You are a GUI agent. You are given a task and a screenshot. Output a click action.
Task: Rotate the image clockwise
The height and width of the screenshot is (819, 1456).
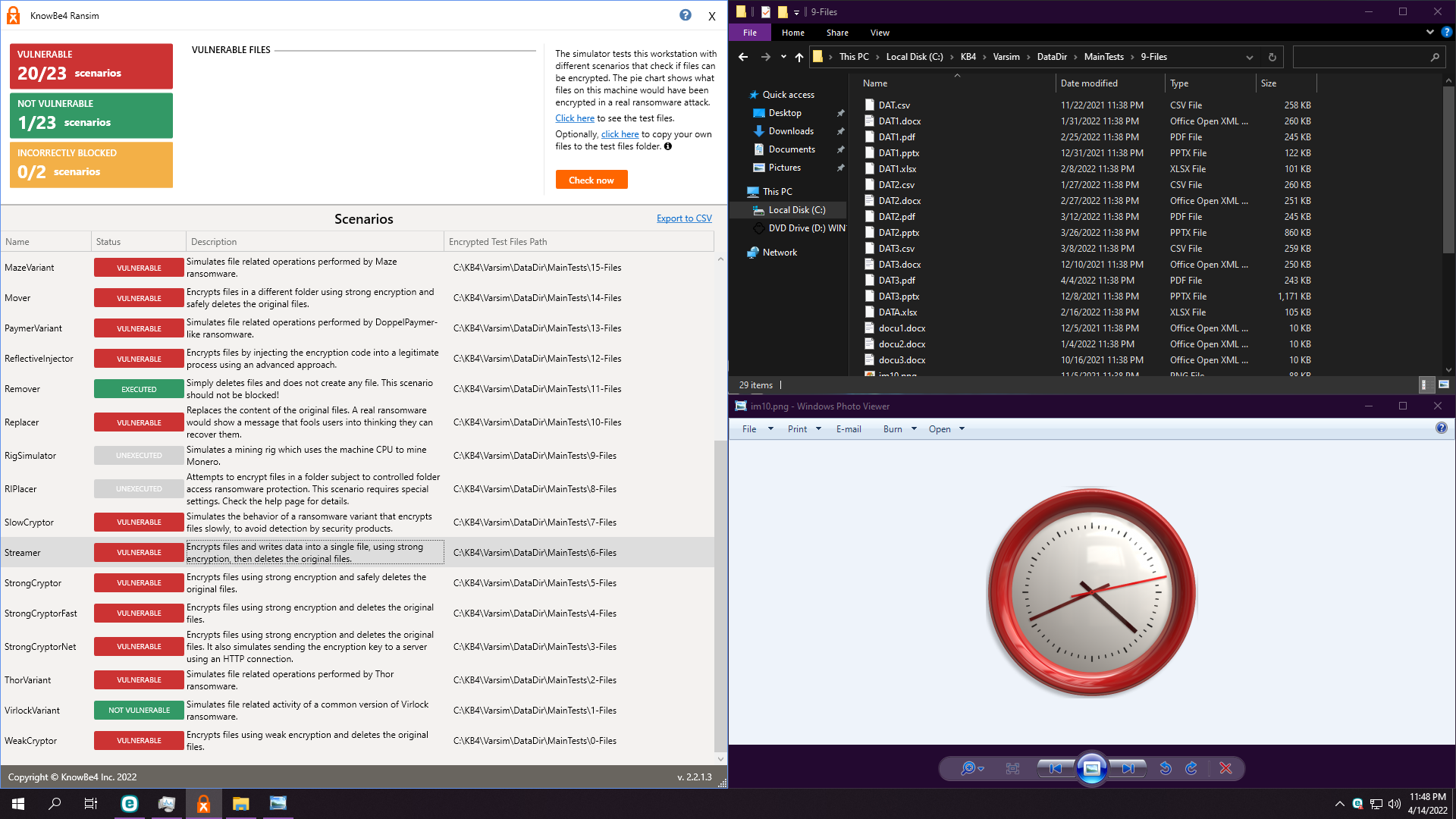pyautogui.click(x=1191, y=768)
